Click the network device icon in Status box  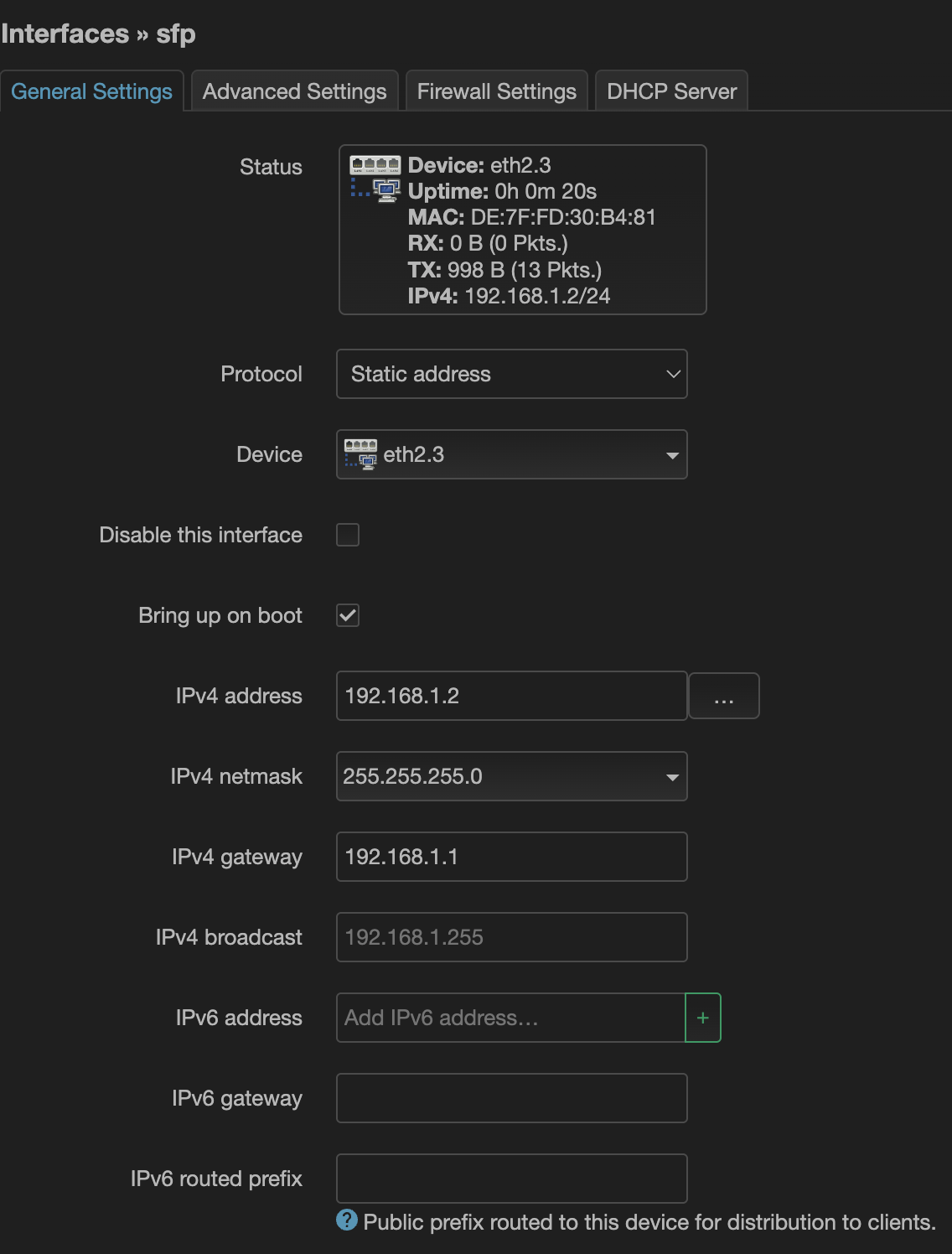(x=375, y=177)
